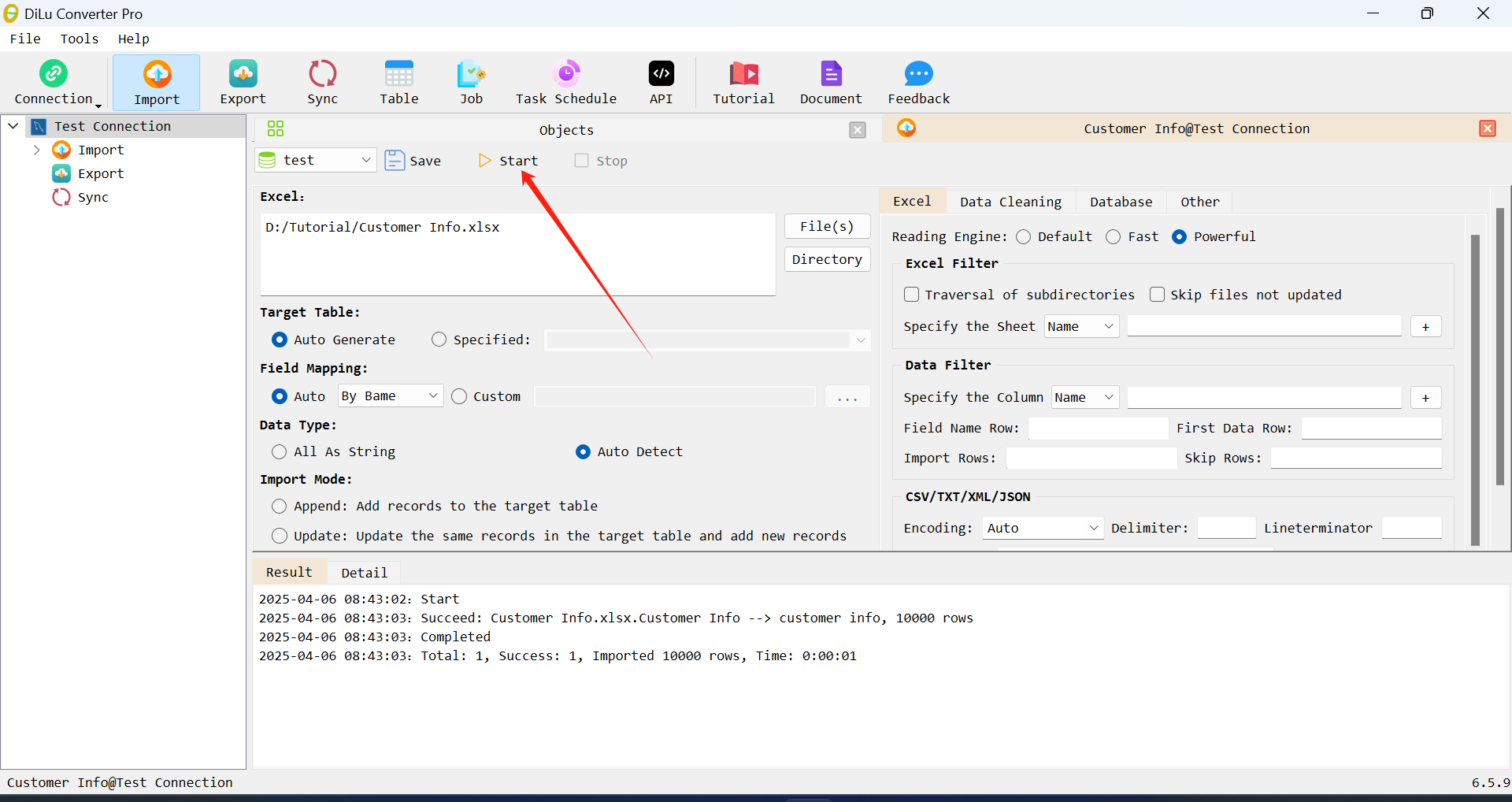Click the Test Connection tree icon
The image size is (1512, 802).
pyautogui.click(x=39, y=126)
